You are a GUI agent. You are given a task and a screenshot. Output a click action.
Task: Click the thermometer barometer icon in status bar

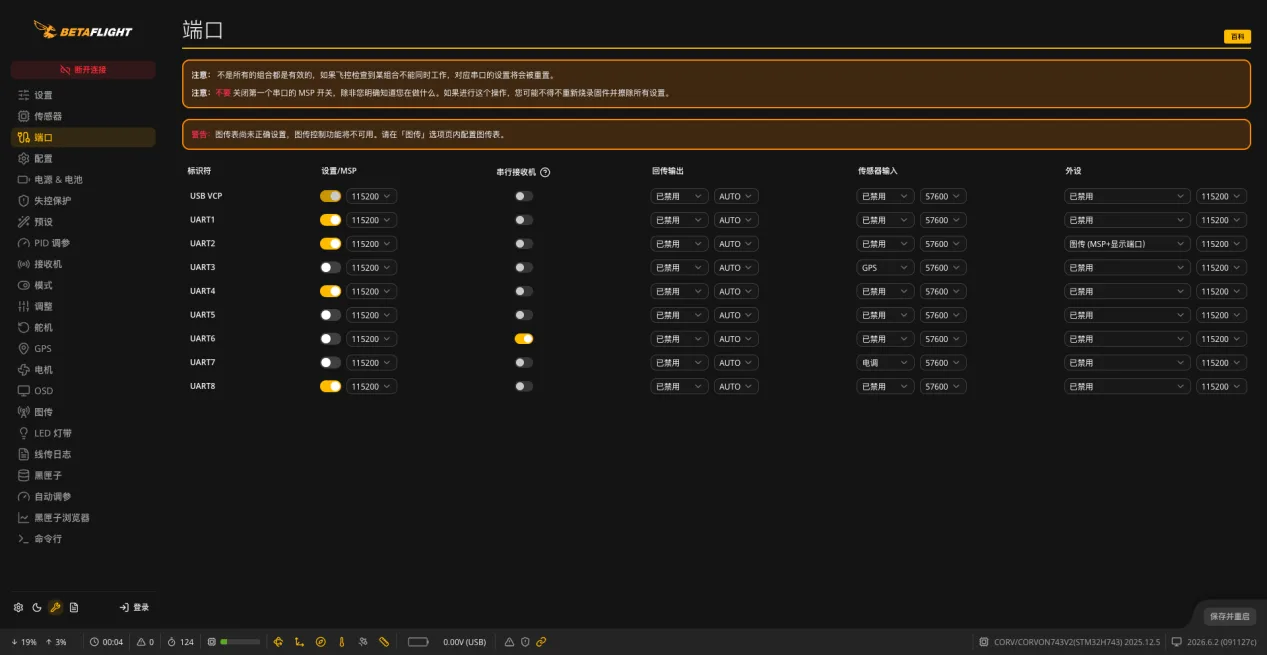coord(341,642)
